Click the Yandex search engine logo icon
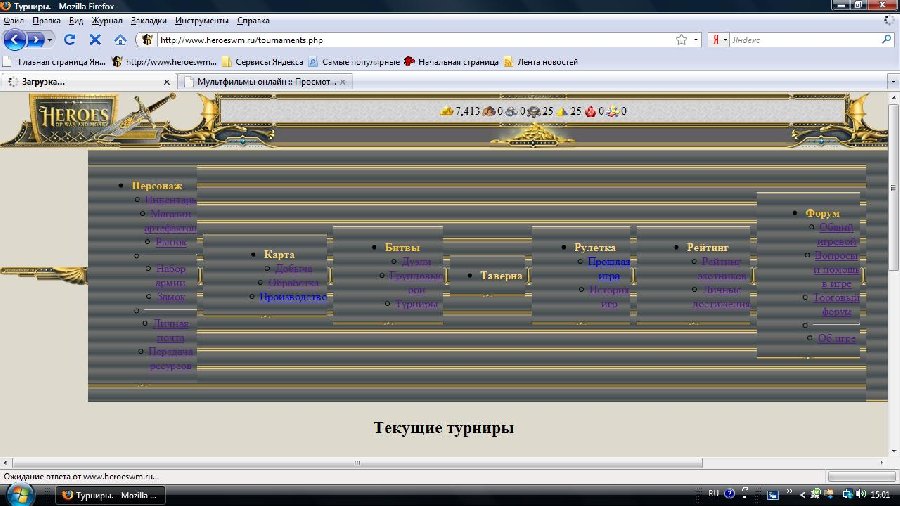This screenshot has width=900, height=506. (716, 40)
